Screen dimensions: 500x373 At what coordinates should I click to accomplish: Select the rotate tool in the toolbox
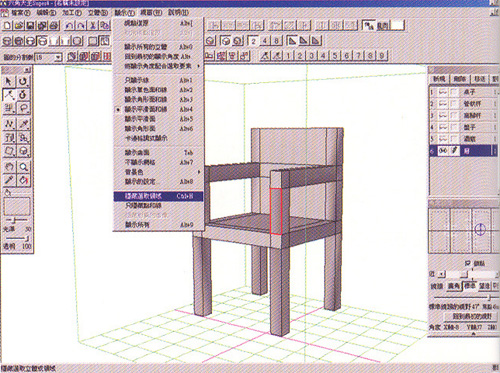23,81
